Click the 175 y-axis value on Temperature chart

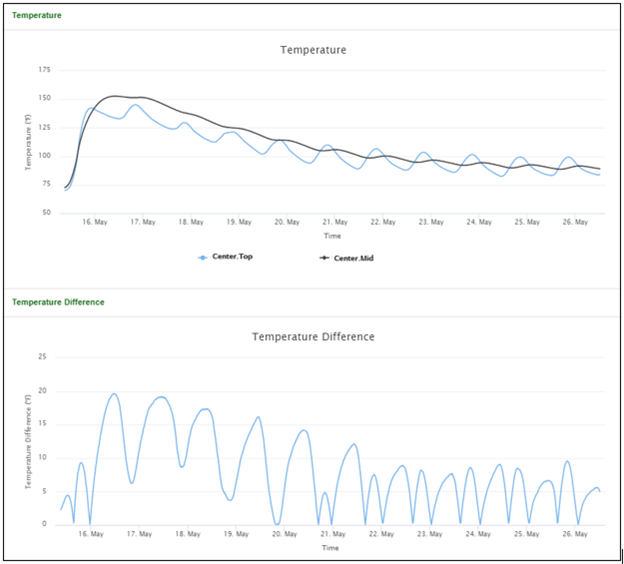pos(45,70)
